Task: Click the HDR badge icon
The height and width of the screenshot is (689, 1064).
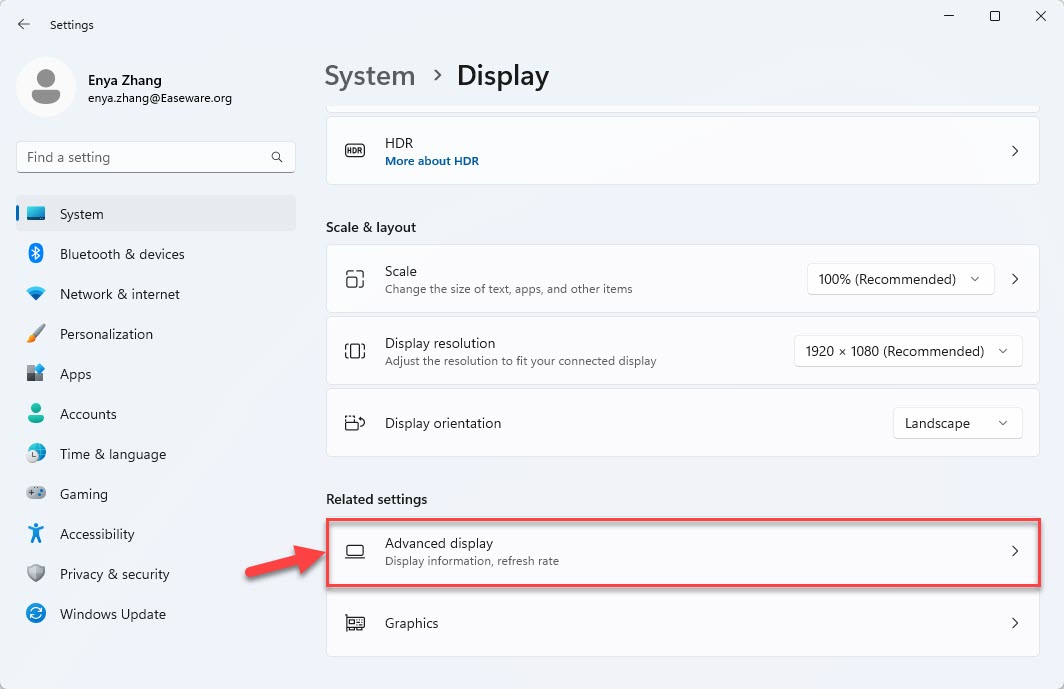Action: click(355, 151)
